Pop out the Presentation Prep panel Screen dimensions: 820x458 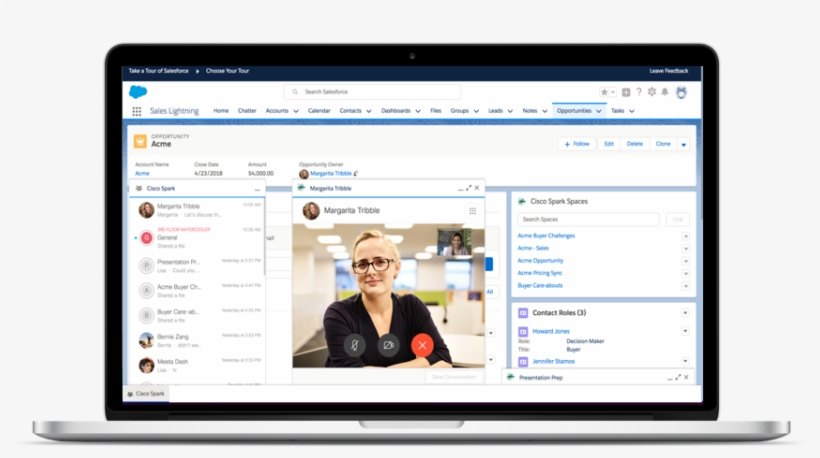coord(678,377)
